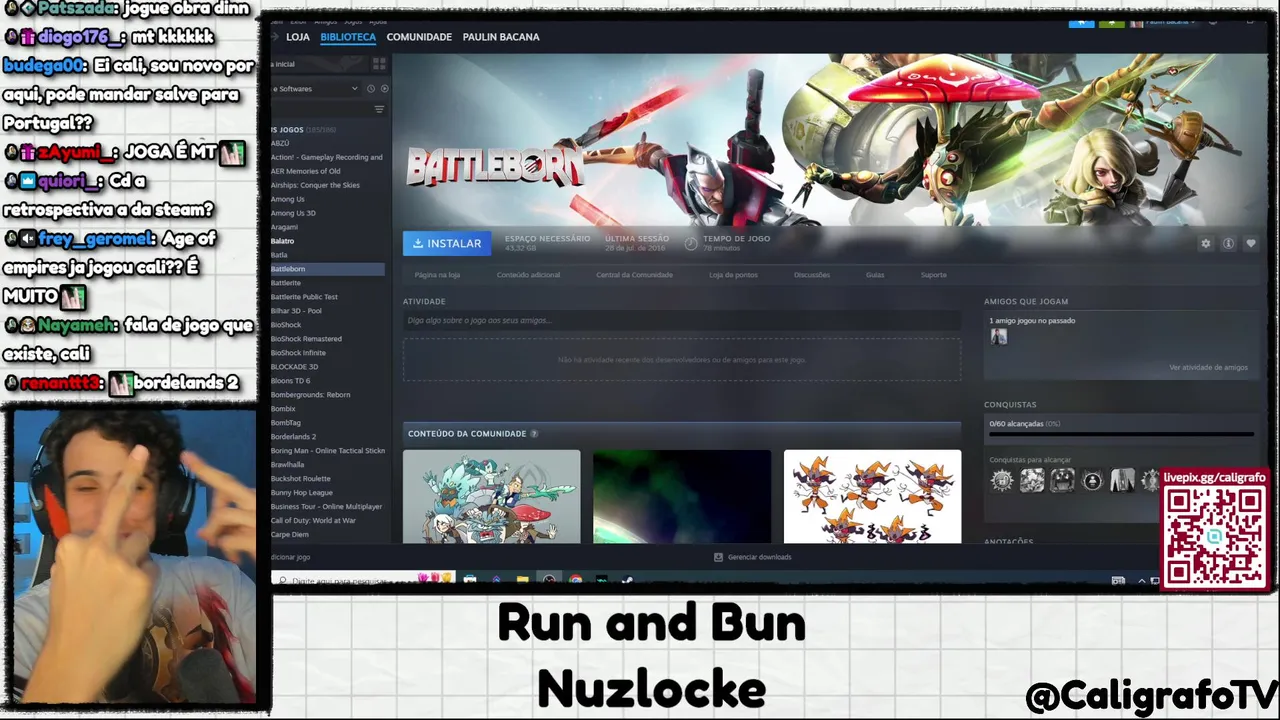The height and width of the screenshot is (720, 1280).
Task: Select the third achievement badge under Conquistas para alcançar
Action: 1062,481
